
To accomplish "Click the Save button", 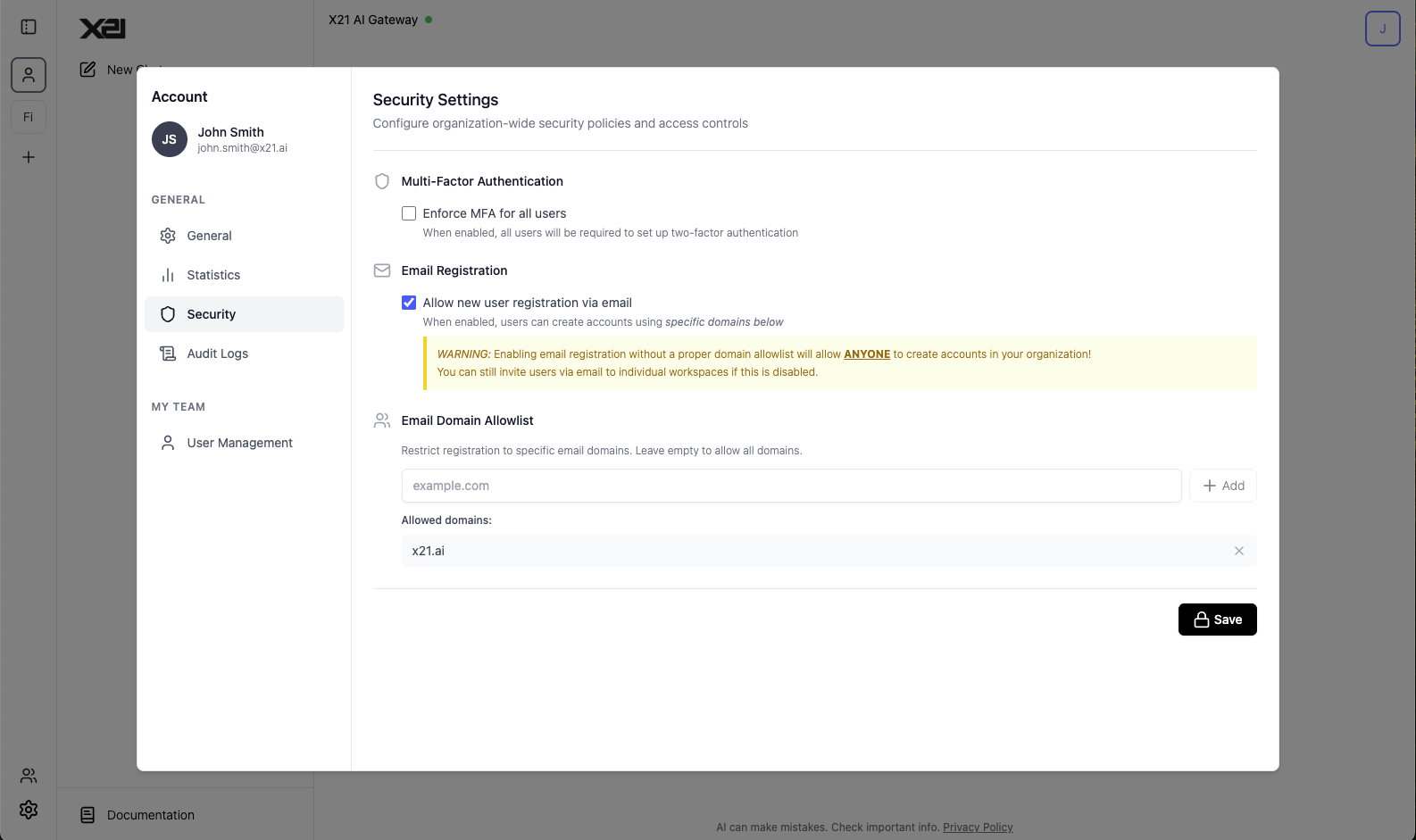I will coord(1217,620).
